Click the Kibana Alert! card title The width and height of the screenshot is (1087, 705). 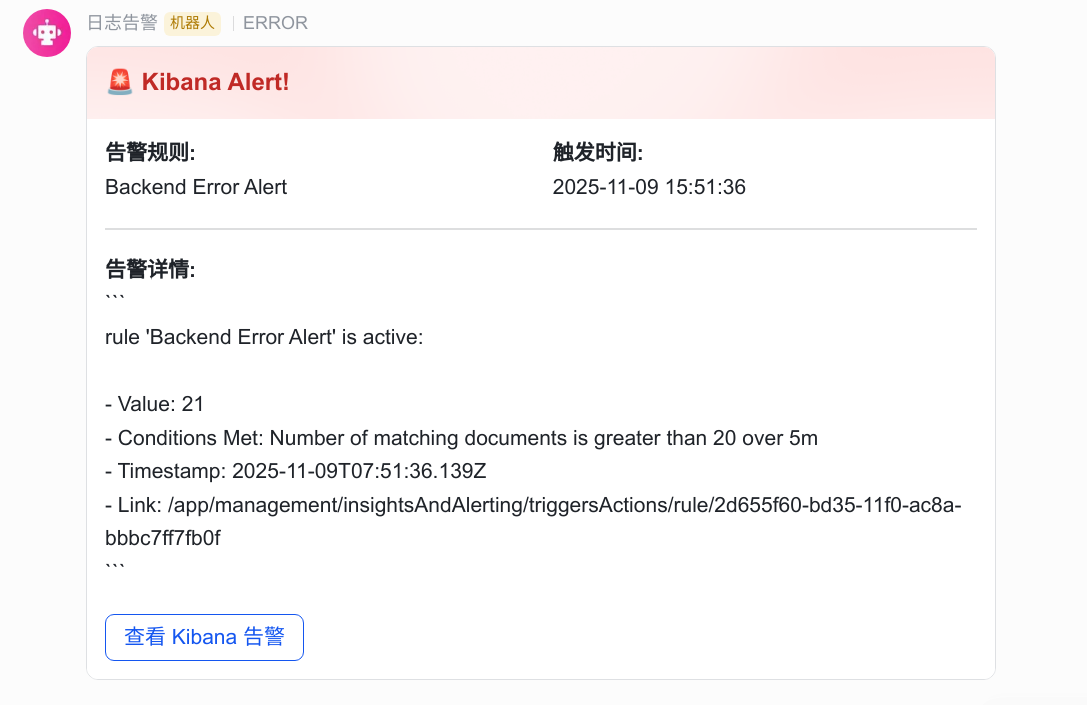pos(215,82)
